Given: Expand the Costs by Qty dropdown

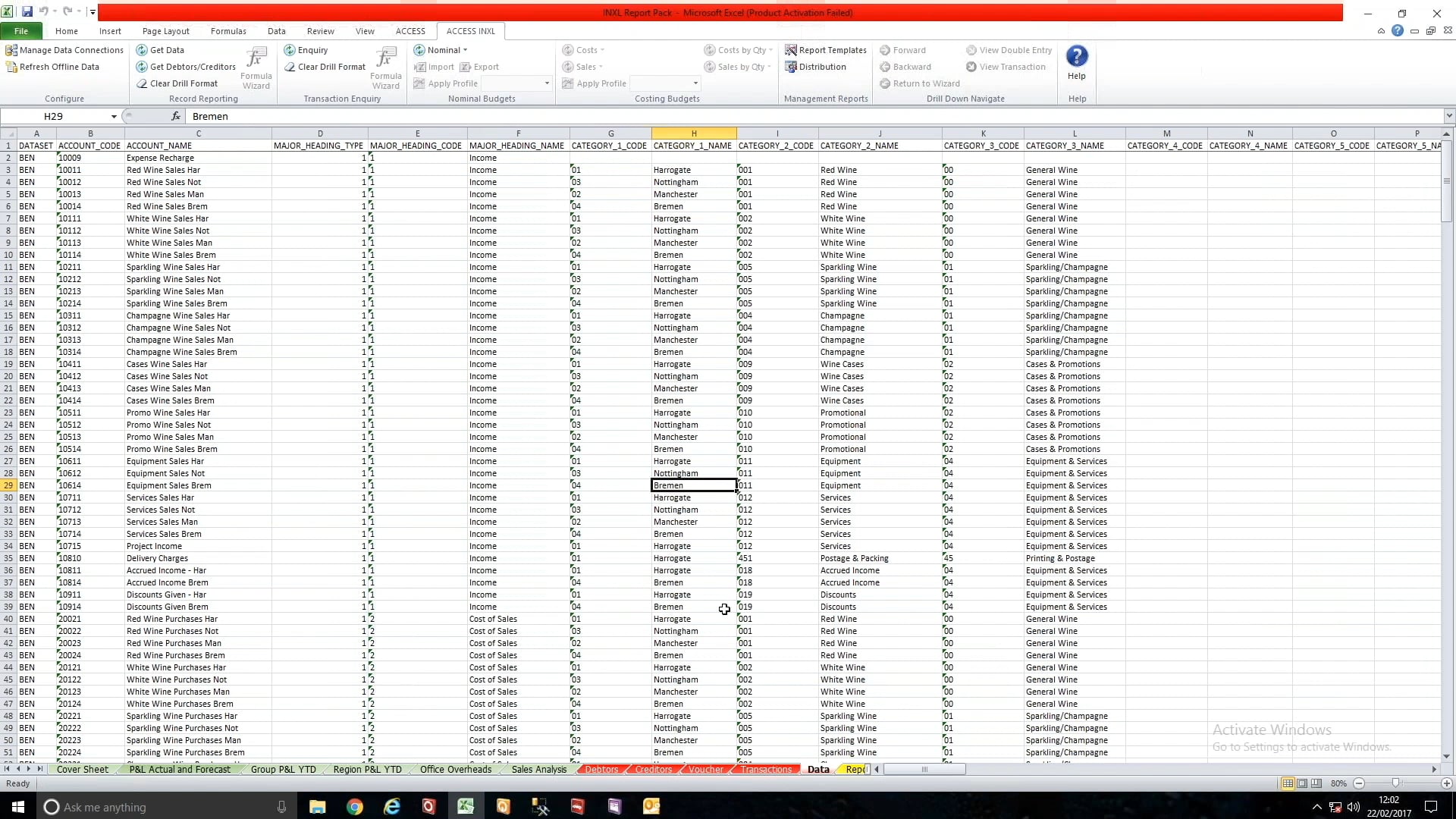Looking at the screenshot, I should point(739,50).
